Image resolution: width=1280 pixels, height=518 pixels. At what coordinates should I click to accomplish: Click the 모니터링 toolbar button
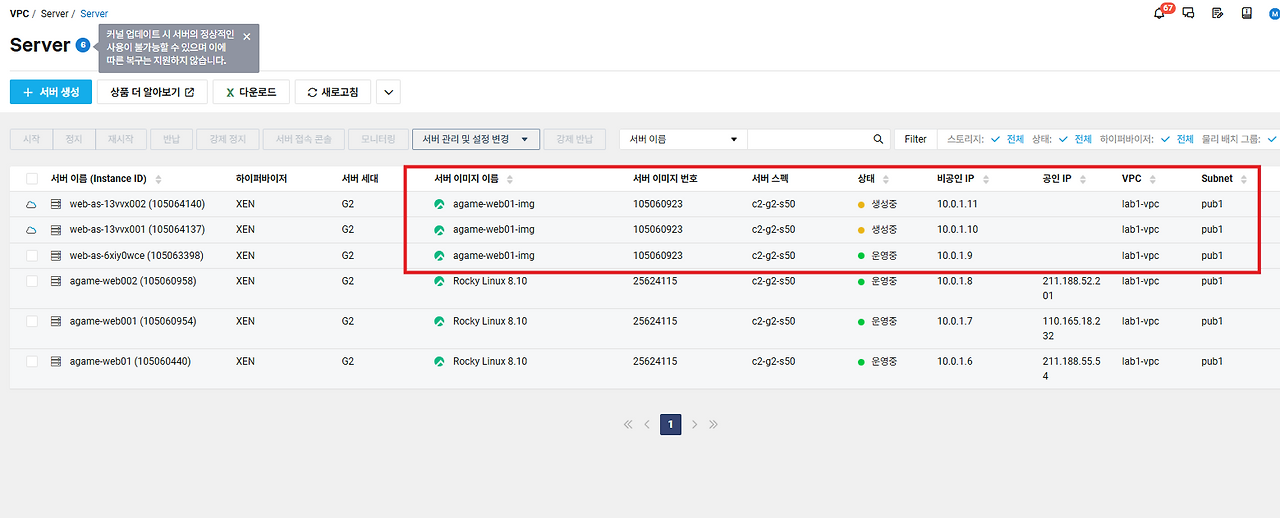click(x=378, y=139)
